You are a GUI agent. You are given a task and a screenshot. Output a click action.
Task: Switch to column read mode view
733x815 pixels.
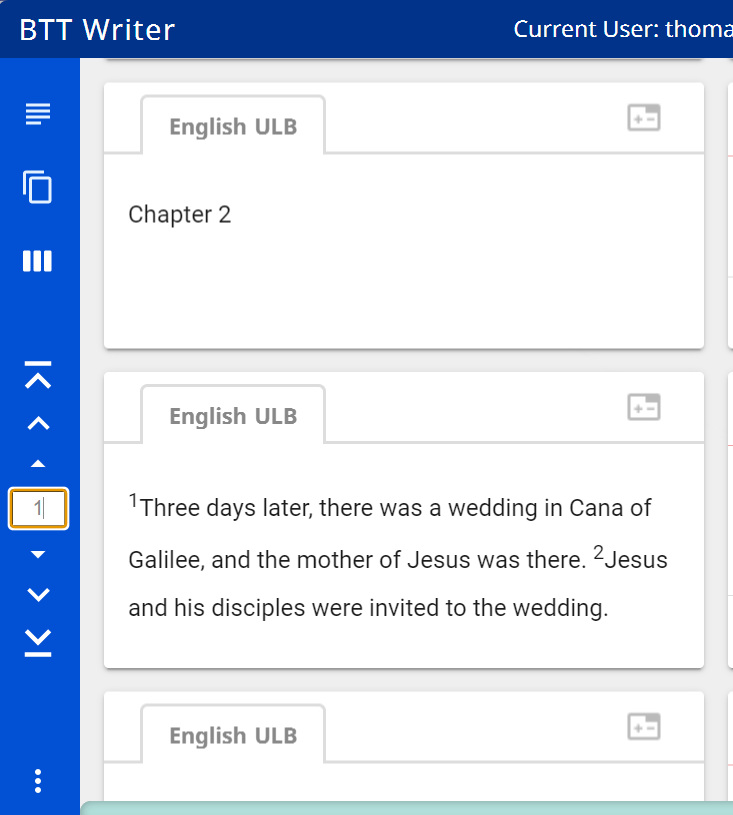37,260
